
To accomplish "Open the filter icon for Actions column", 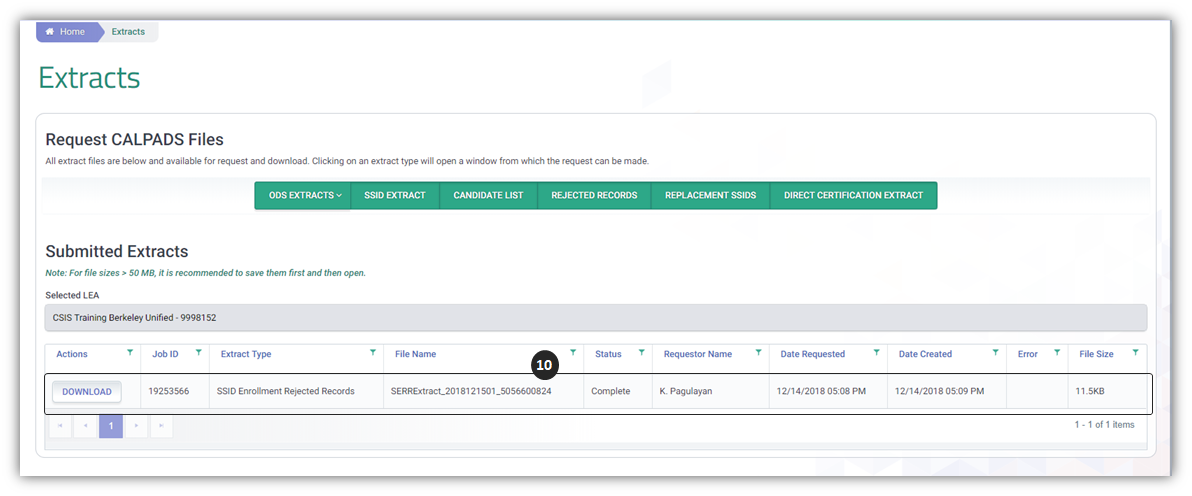I will click(130, 353).
